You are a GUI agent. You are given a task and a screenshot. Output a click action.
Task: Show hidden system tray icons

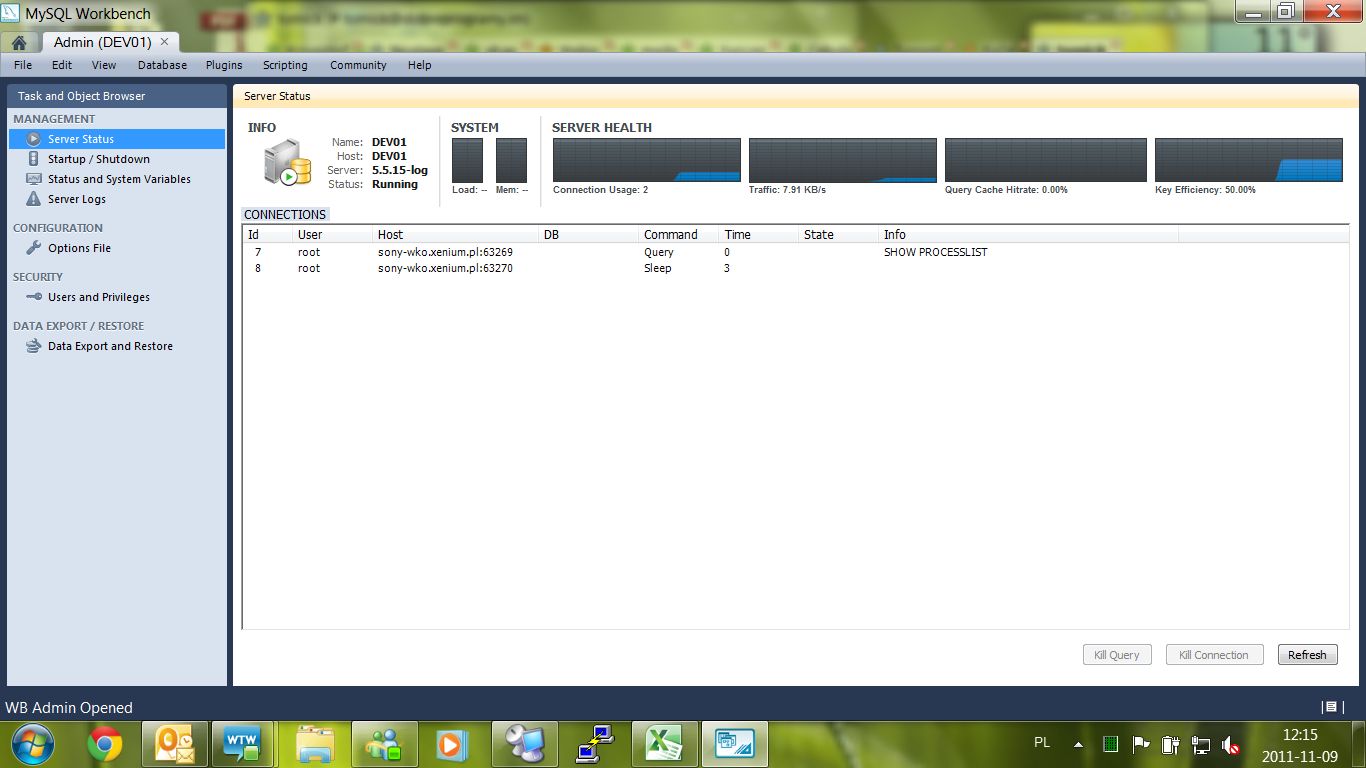1078,745
